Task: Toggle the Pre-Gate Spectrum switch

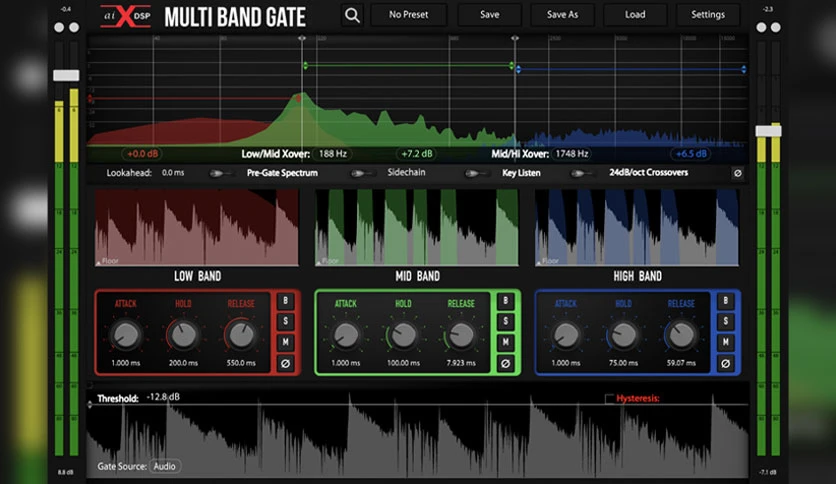Action: click(x=220, y=173)
